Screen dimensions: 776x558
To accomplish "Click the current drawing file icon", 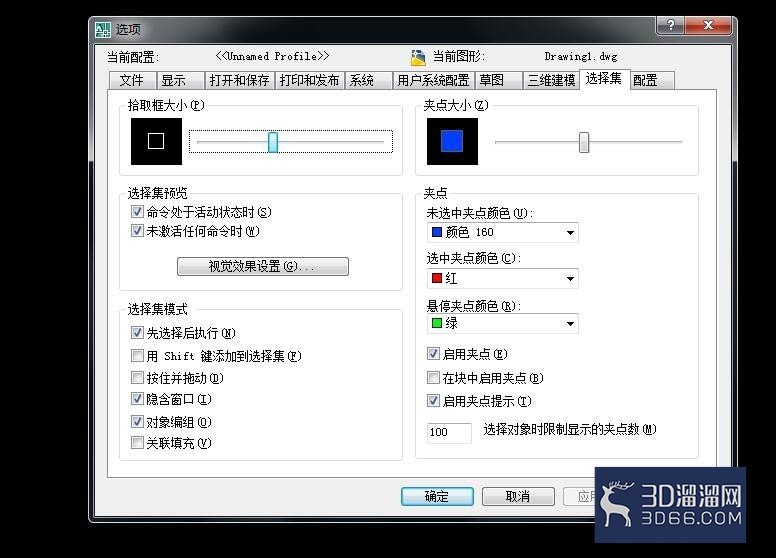I will 418,57.
